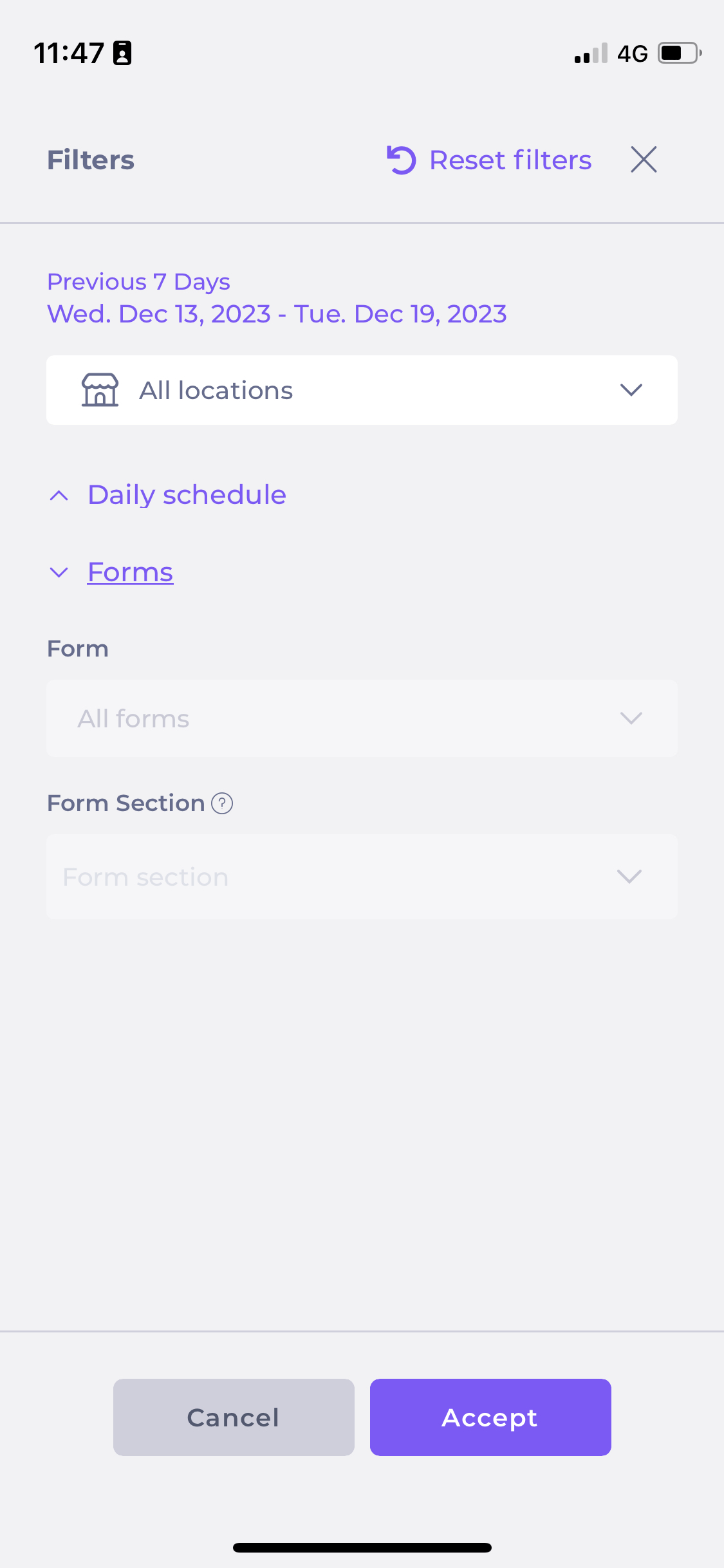Collapse Daily schedule using its chevron
Viewport: 724px width, 1568px height.
(59, 495)
